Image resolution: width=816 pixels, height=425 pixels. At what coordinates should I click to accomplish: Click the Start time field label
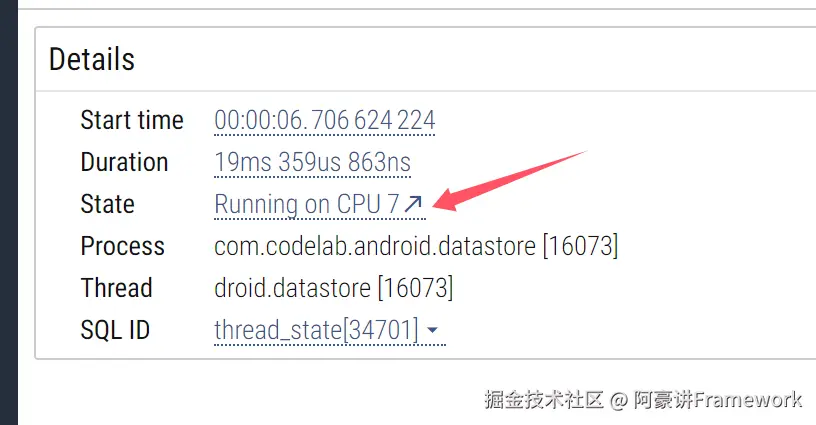tap(132, 121)
